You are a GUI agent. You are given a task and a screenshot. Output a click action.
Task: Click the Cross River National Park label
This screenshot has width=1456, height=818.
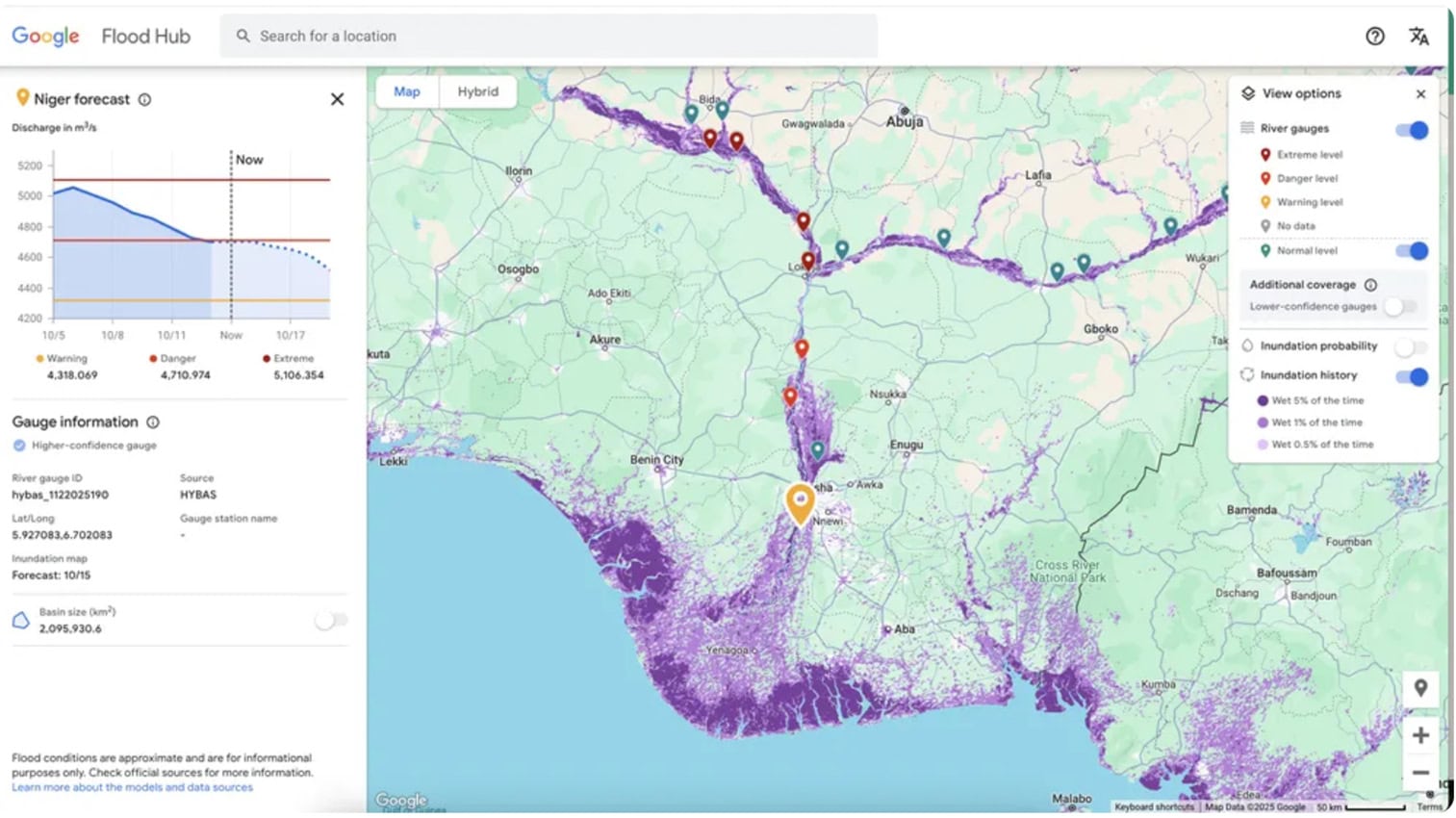(x=1067, y=572)
